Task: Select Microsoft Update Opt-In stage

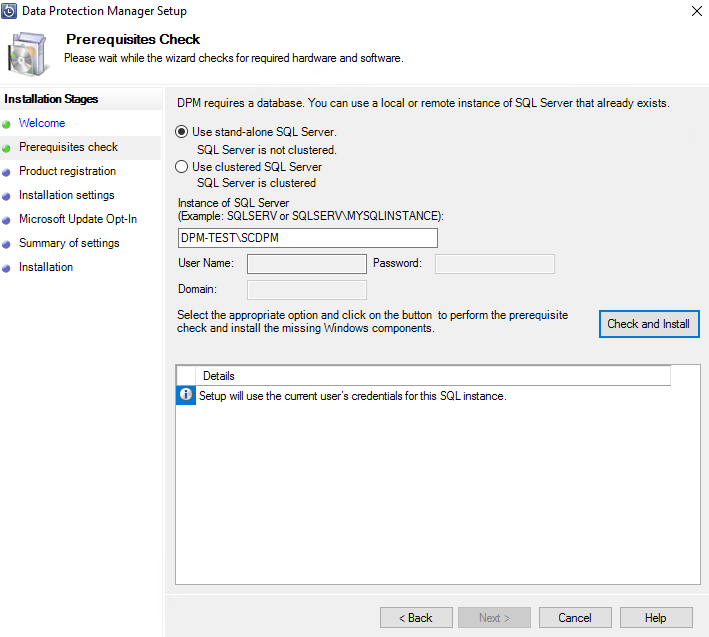Action: pyautogui.click(x=78, y=219)
